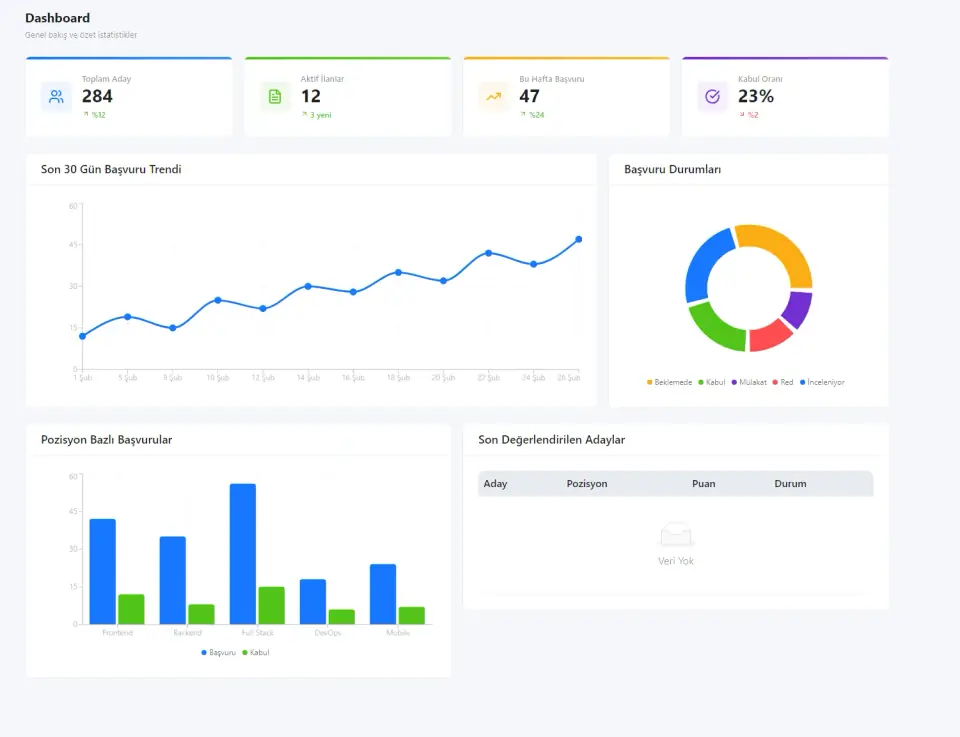Sort table by Durum column header

(x=790, y=484)
